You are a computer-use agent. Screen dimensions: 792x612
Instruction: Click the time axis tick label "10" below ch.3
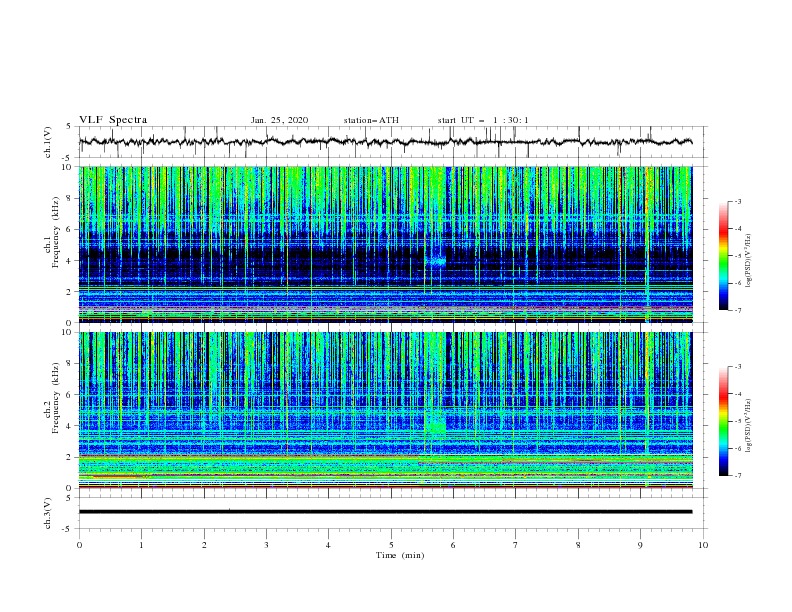[703, 545]
